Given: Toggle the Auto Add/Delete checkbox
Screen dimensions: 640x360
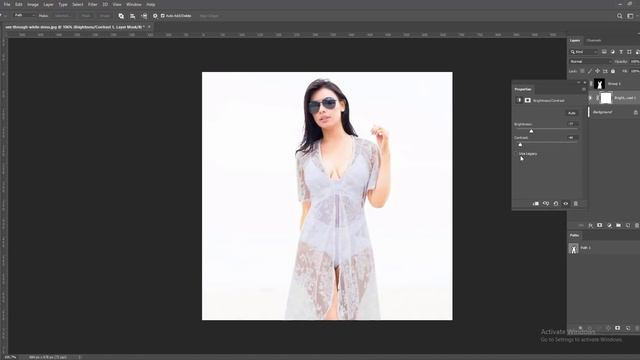Looking at the screenshot, I should [x=162, y=16].
